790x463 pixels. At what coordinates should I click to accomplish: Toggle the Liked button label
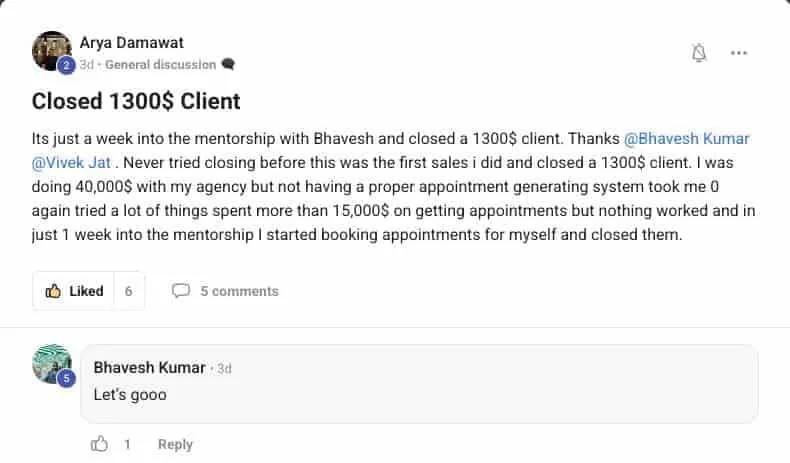click(x=86, y=291)
